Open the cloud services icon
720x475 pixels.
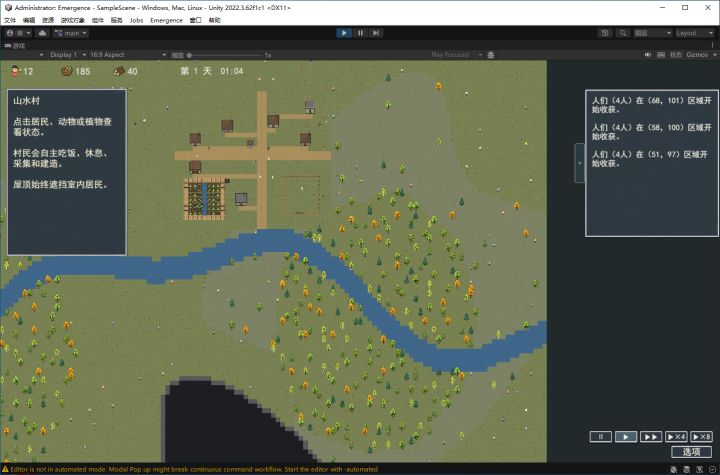(42, 33)
